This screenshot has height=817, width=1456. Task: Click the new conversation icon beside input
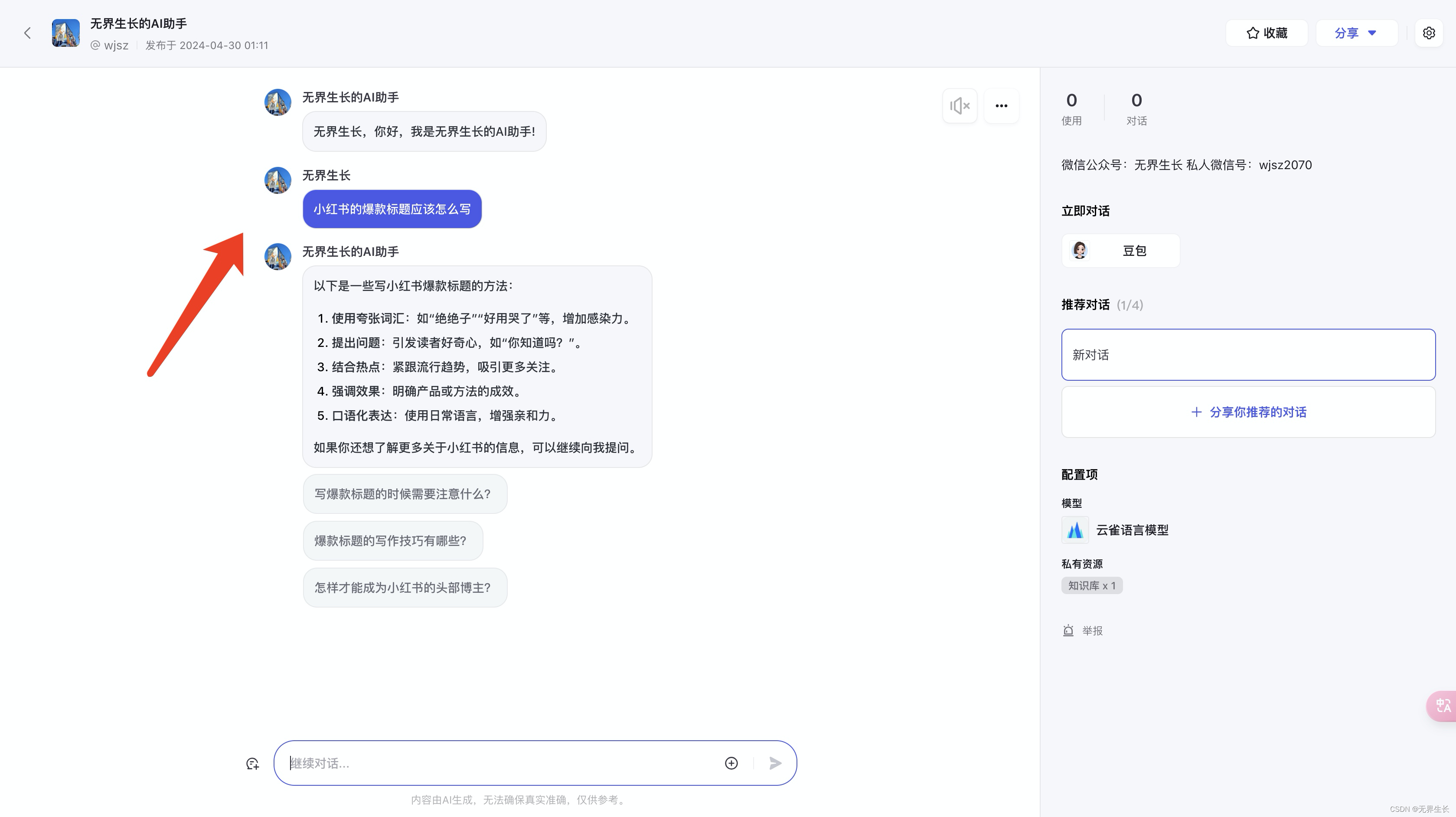[252, 764]
